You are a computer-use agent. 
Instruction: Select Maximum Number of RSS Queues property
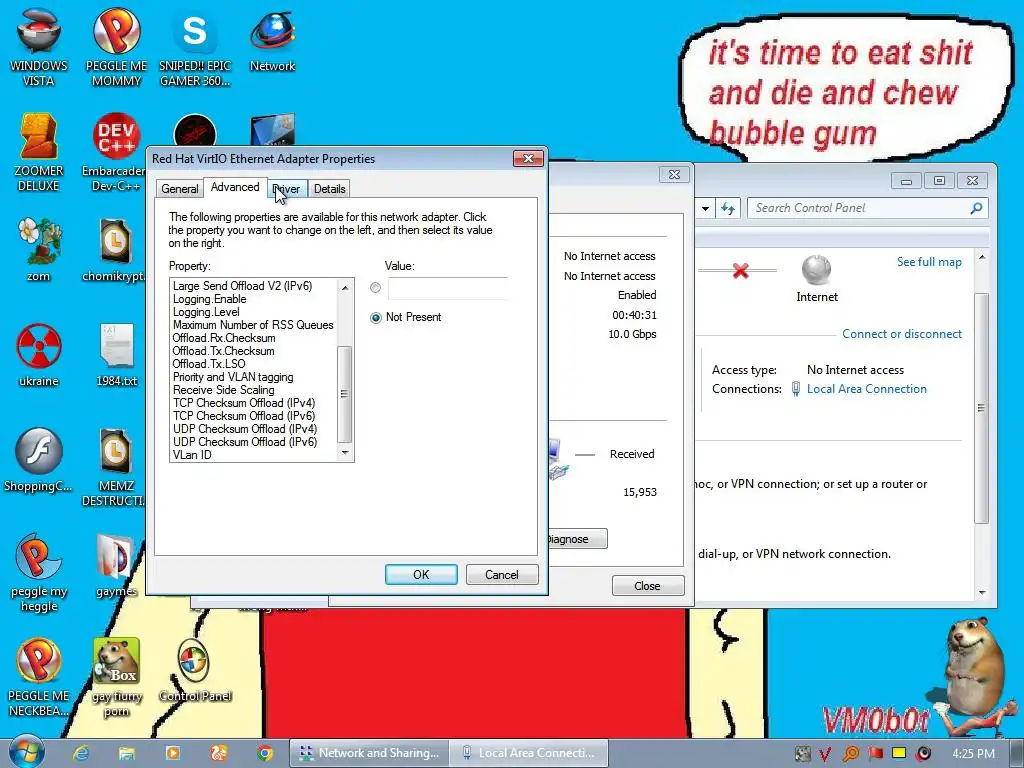[253, 325]
